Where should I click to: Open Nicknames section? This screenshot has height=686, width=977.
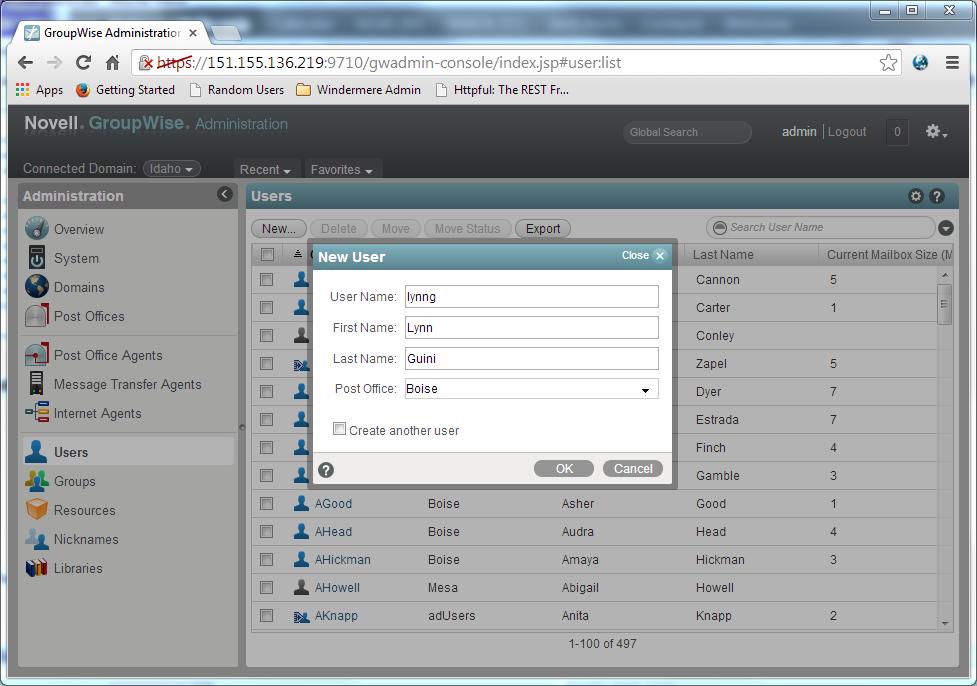(86, 539)
